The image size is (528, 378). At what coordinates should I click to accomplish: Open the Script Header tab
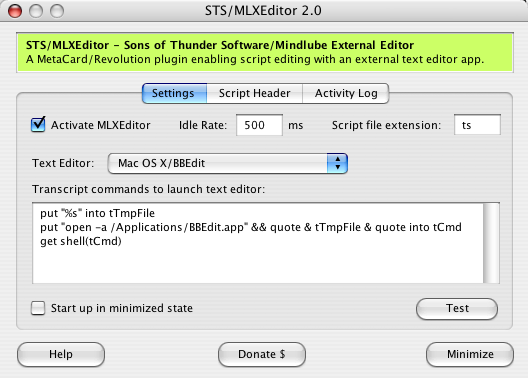point(255,93)
